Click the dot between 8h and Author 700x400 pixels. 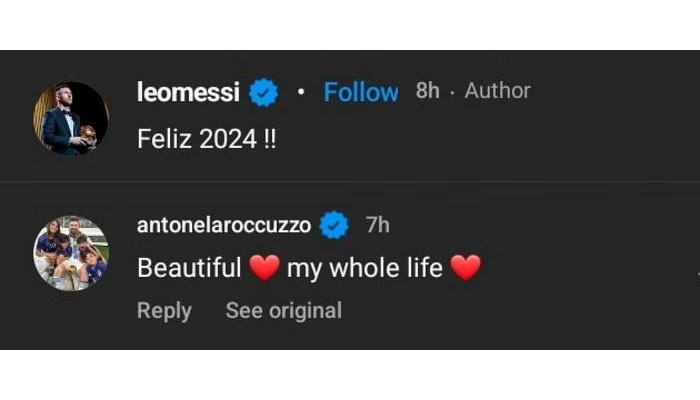pyautogui.click(x=452, y=92)
